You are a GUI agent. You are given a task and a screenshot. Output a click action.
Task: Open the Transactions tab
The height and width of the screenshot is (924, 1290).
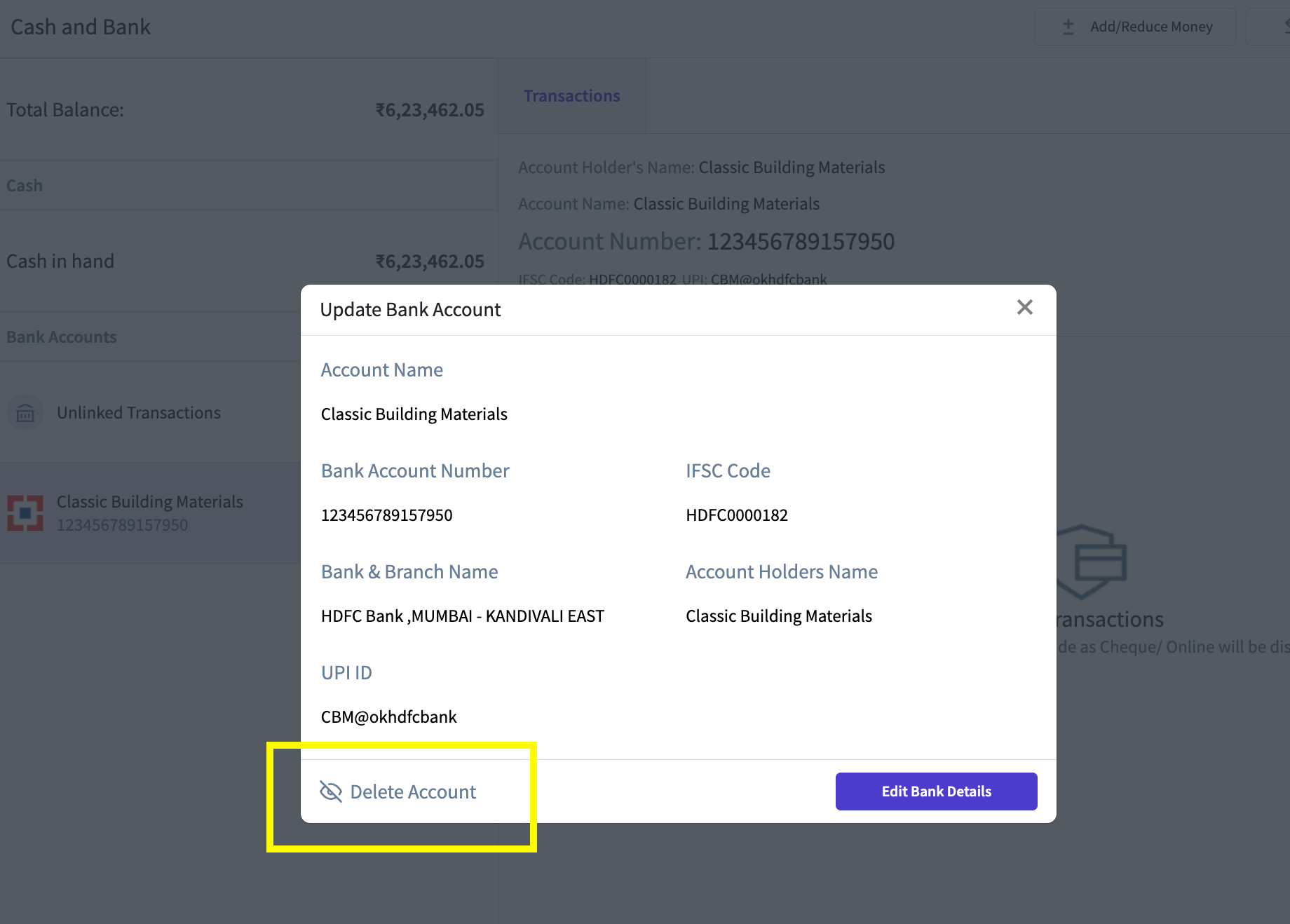[x=571, y=96]
